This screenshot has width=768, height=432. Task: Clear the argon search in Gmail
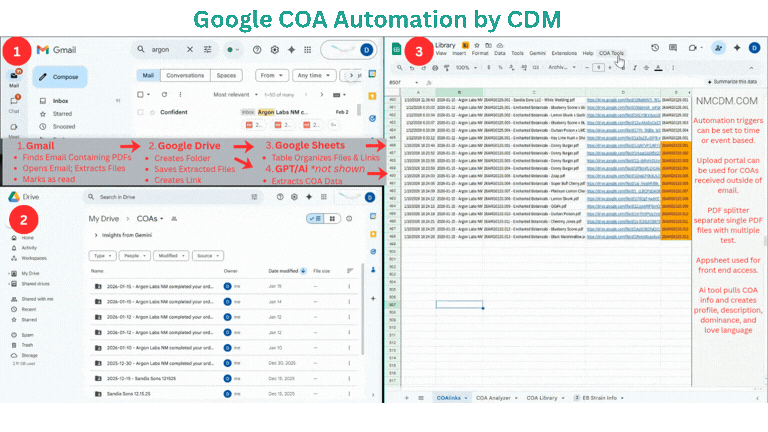190,49
